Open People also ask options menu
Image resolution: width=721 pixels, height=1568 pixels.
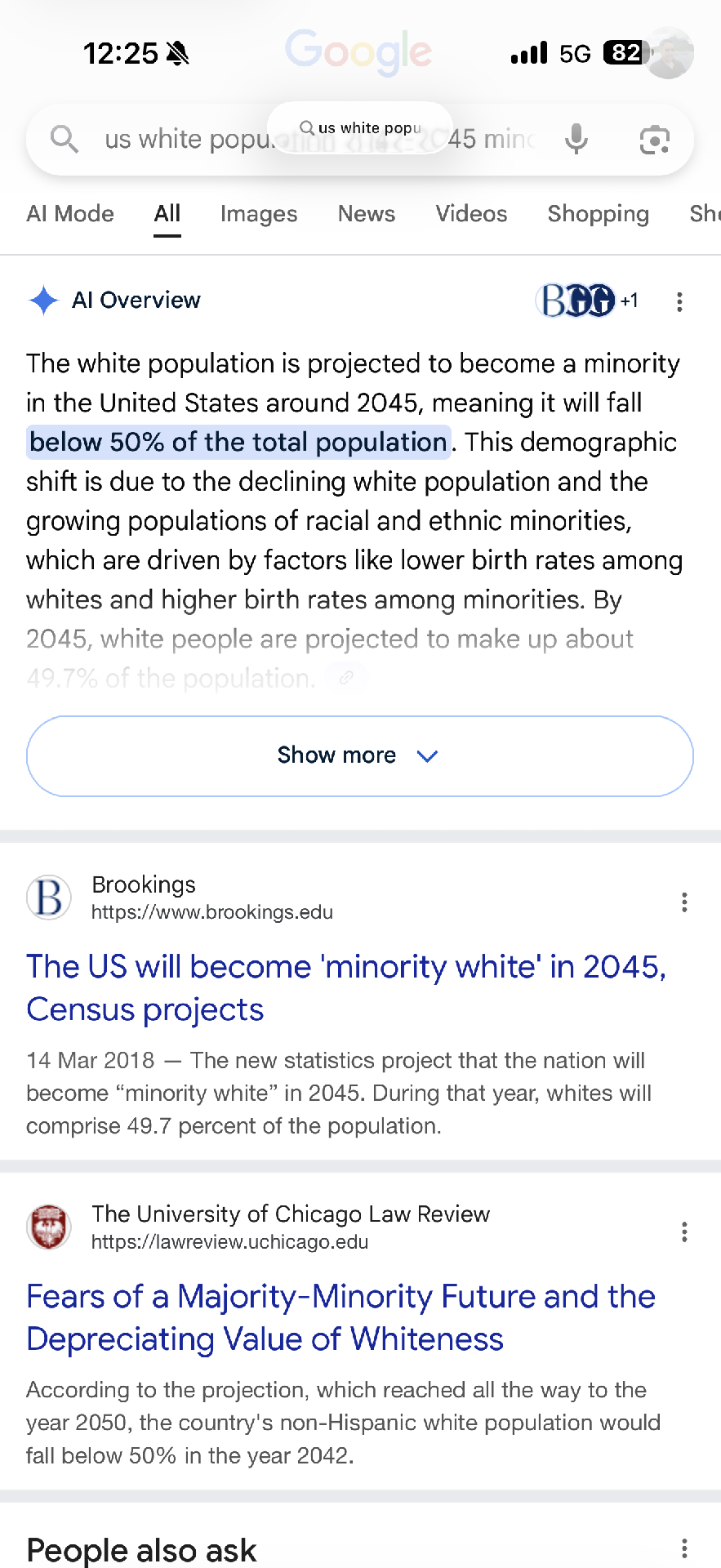click(x=684, y=1548)
